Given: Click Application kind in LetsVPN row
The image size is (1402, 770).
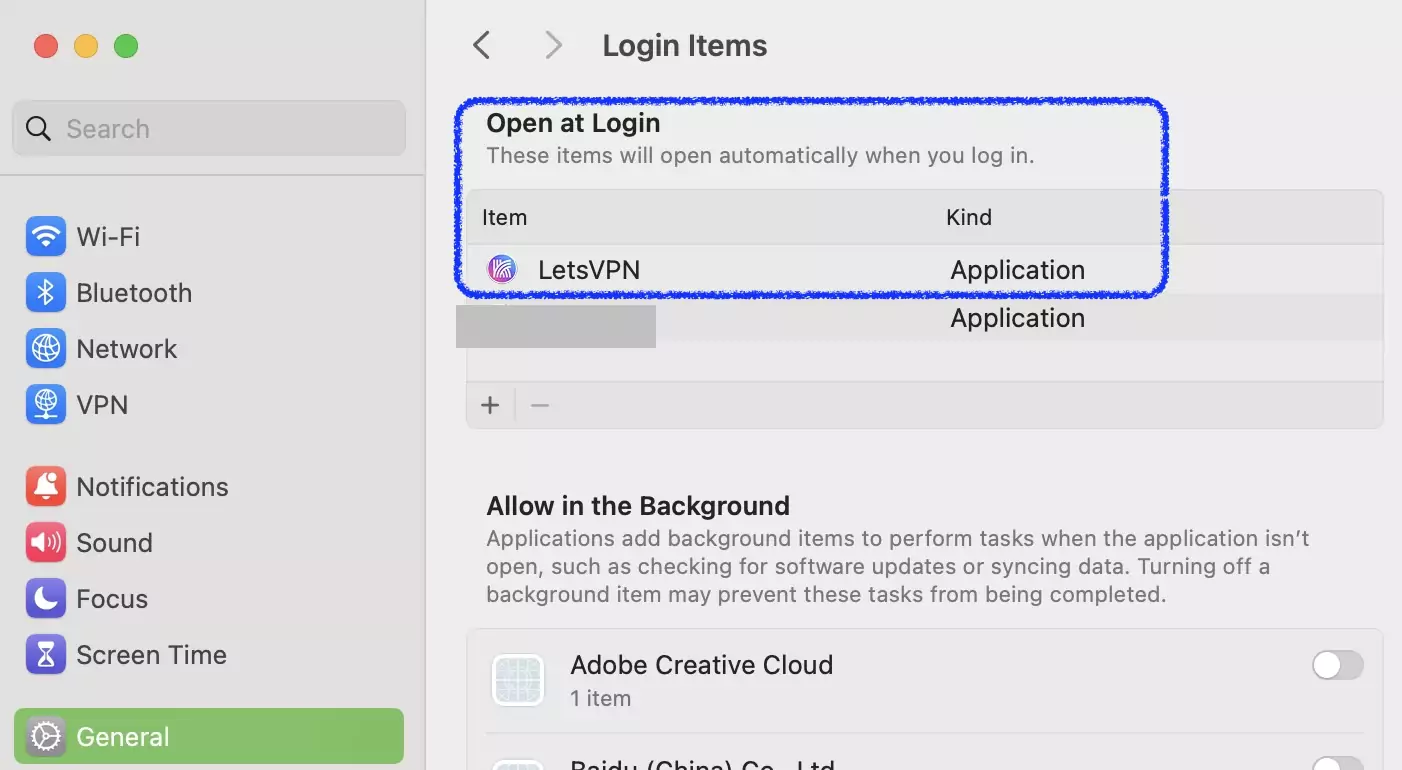Looking at the screenshot, I should coord(1017,270).
